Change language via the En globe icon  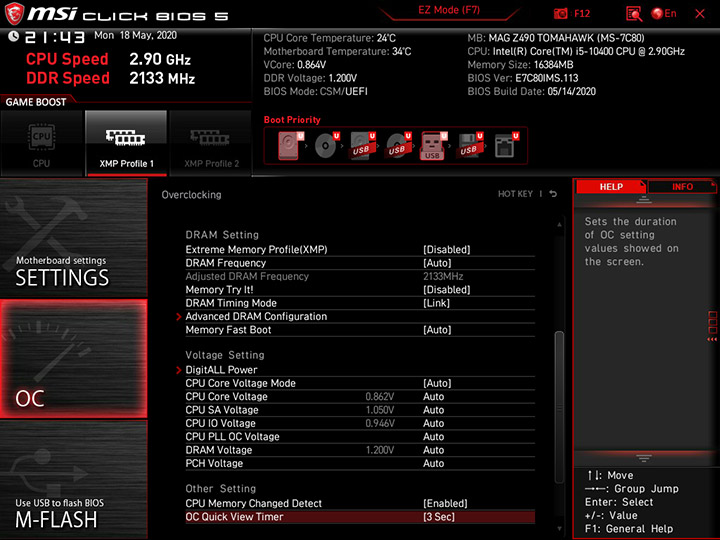tap(664, 14)
